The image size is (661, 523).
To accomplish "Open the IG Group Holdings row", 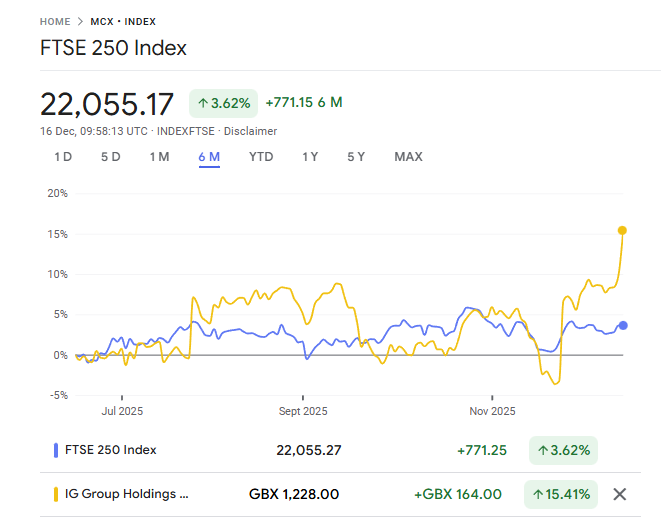I will tap(127, 494).
